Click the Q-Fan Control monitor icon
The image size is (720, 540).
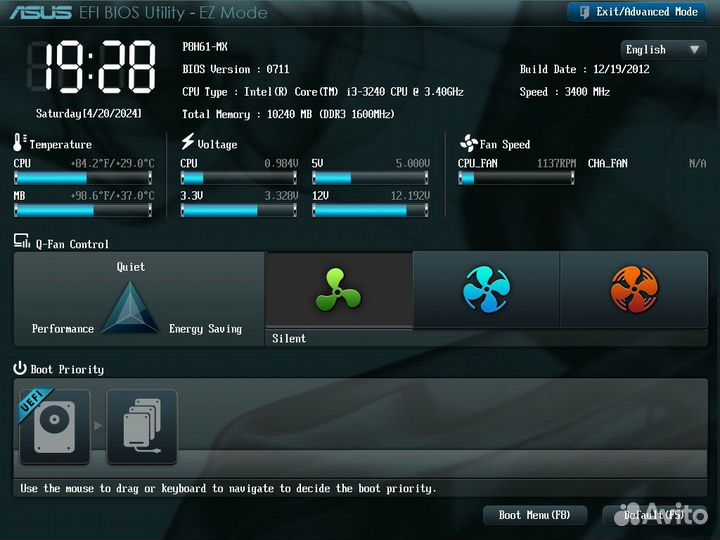tap(21, 242)
